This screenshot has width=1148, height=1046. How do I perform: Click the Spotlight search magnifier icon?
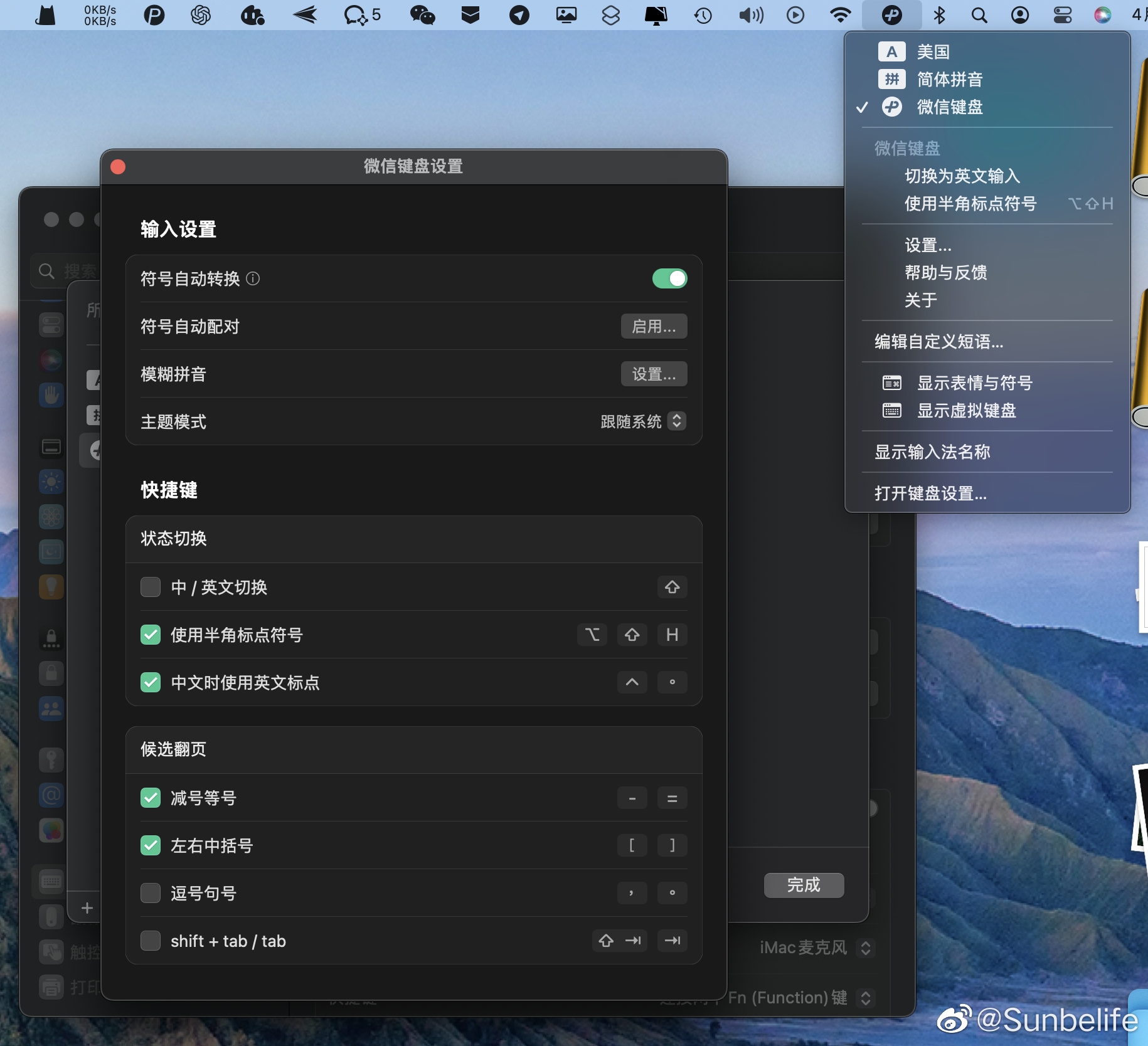[979, 15]
